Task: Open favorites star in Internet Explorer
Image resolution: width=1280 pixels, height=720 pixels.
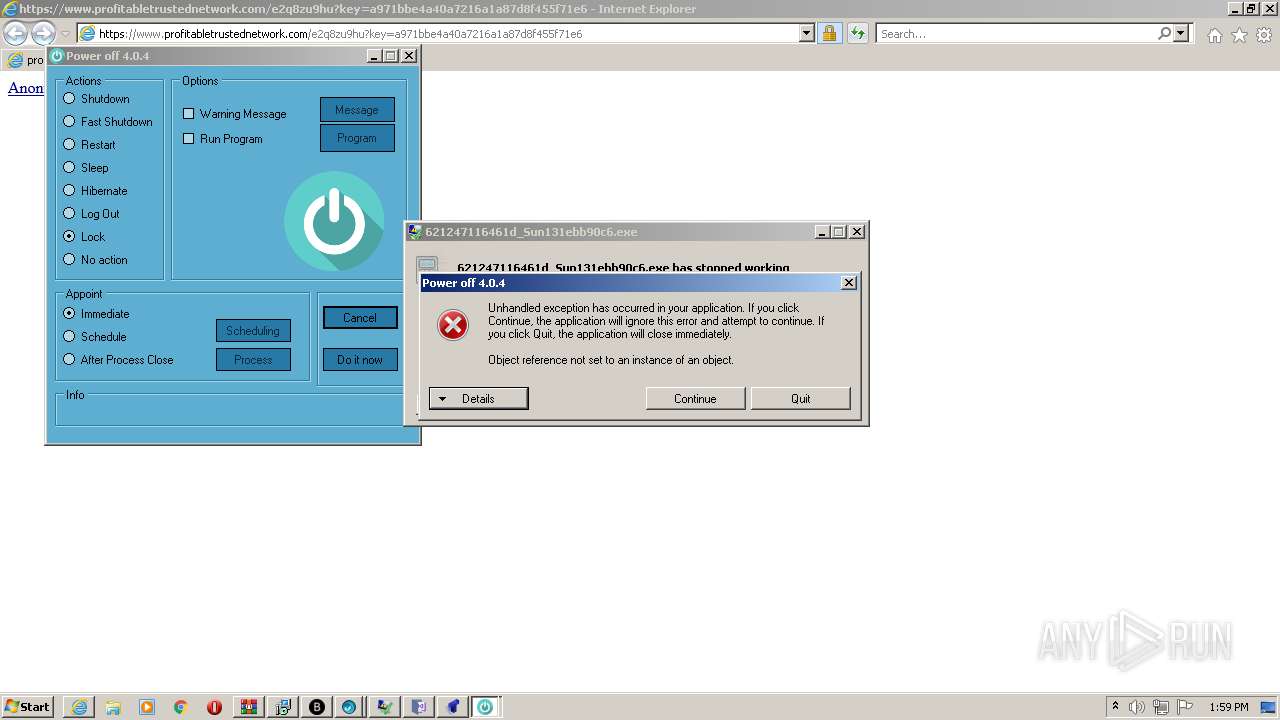Action: click(x=1239, y=35)
